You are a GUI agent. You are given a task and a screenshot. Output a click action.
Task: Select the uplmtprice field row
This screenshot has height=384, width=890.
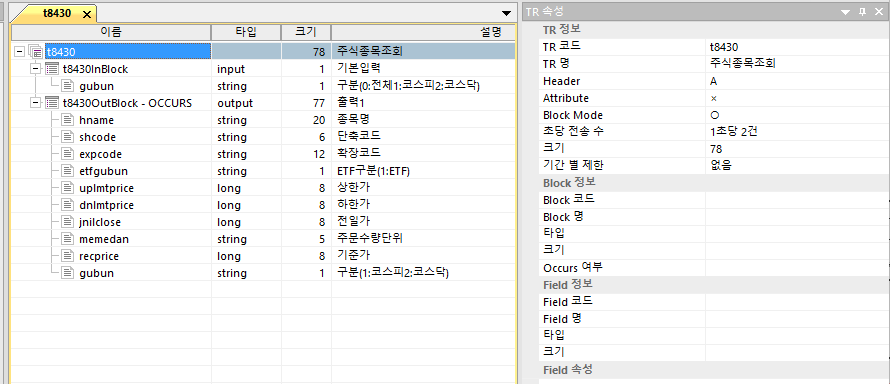click(x=263, y=188)
